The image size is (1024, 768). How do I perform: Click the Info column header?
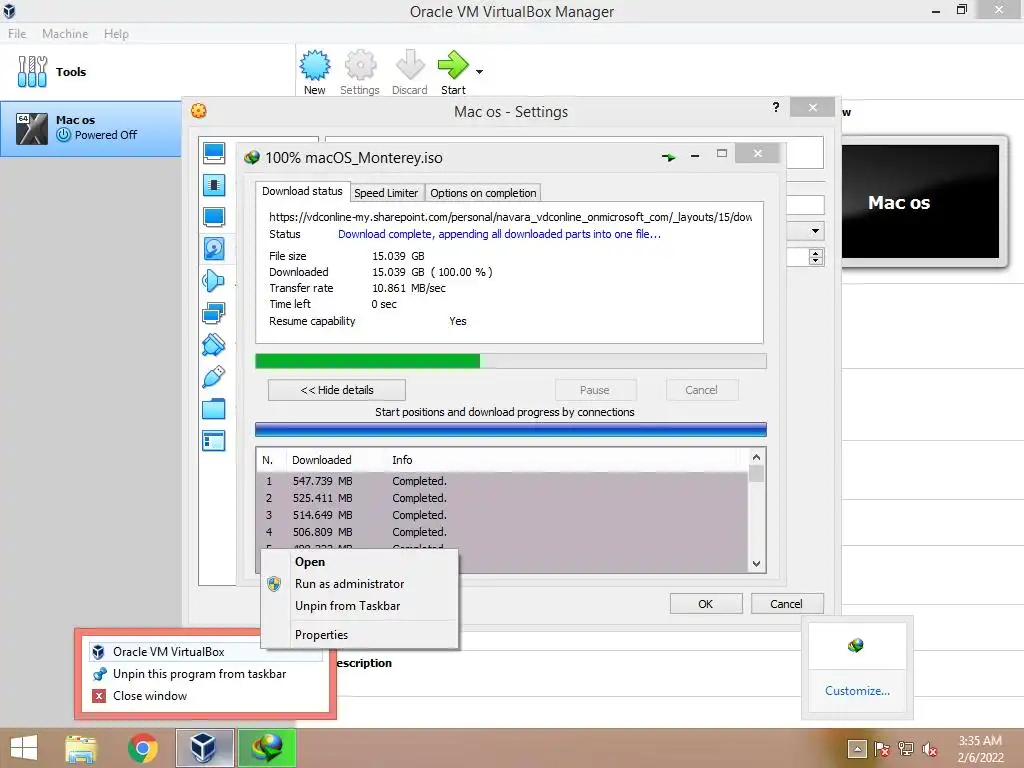[402, 460]
